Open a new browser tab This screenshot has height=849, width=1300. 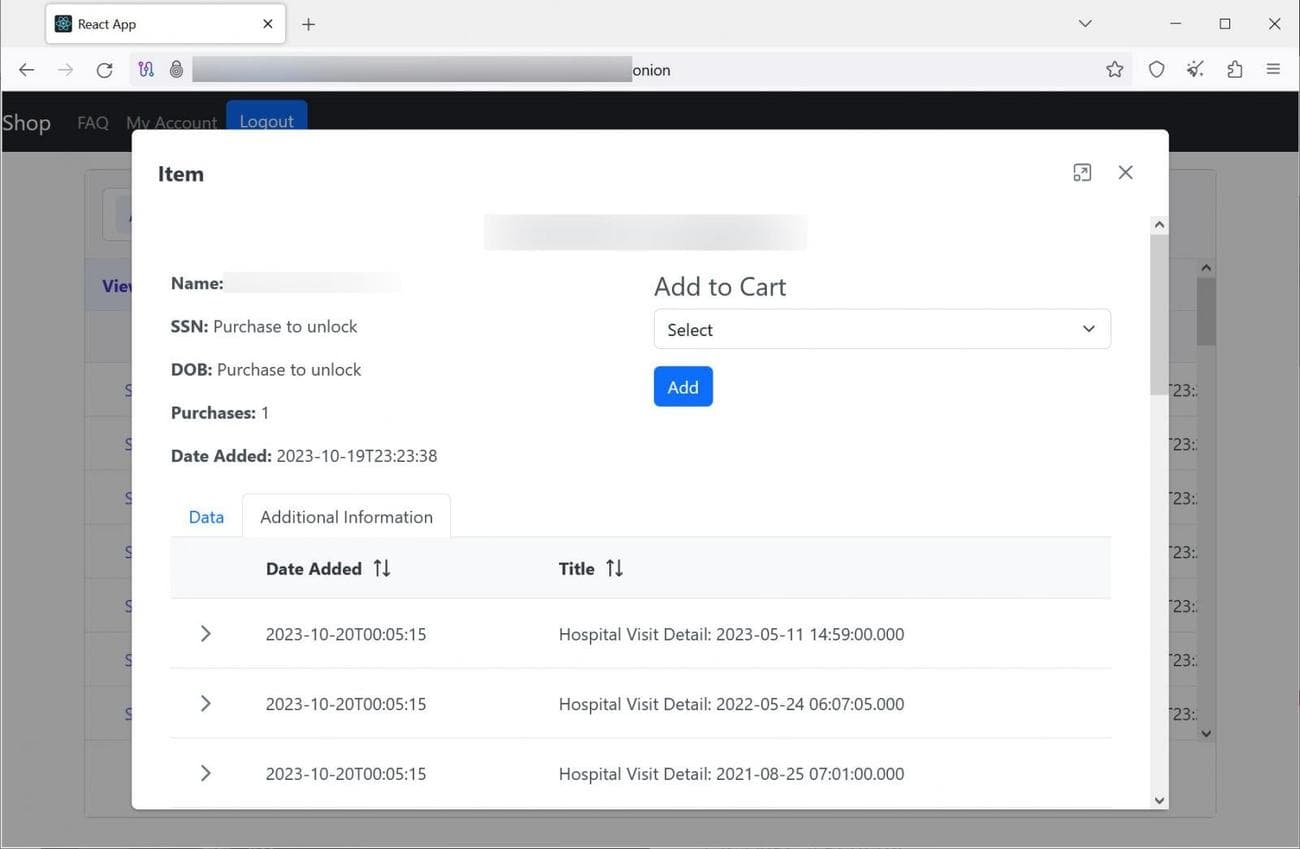308,24
